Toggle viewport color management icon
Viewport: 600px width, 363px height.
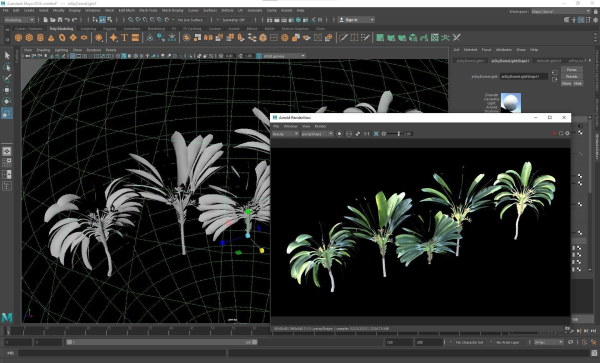[x=259, y=56]
